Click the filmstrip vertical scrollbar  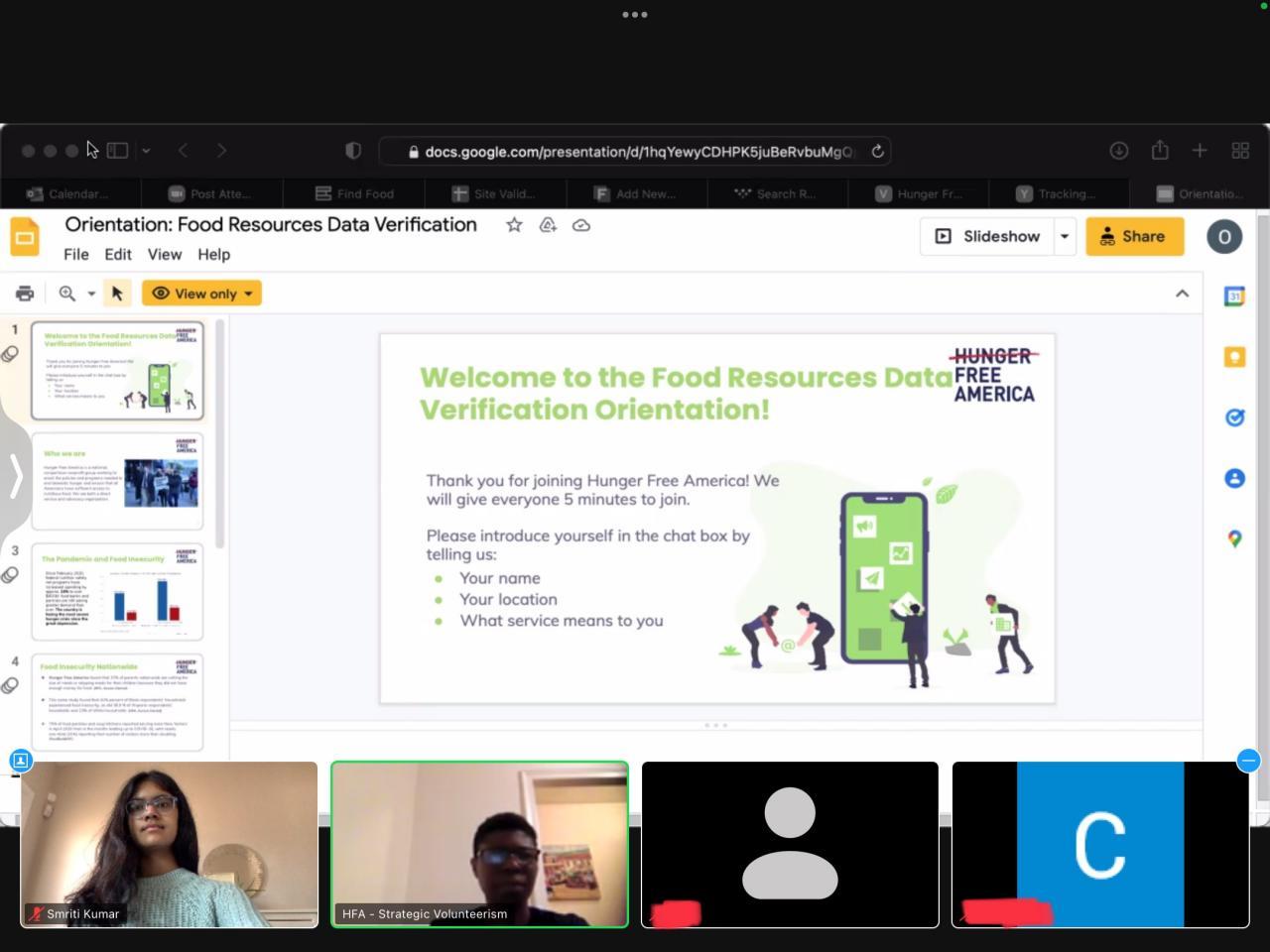click(220, 432)
